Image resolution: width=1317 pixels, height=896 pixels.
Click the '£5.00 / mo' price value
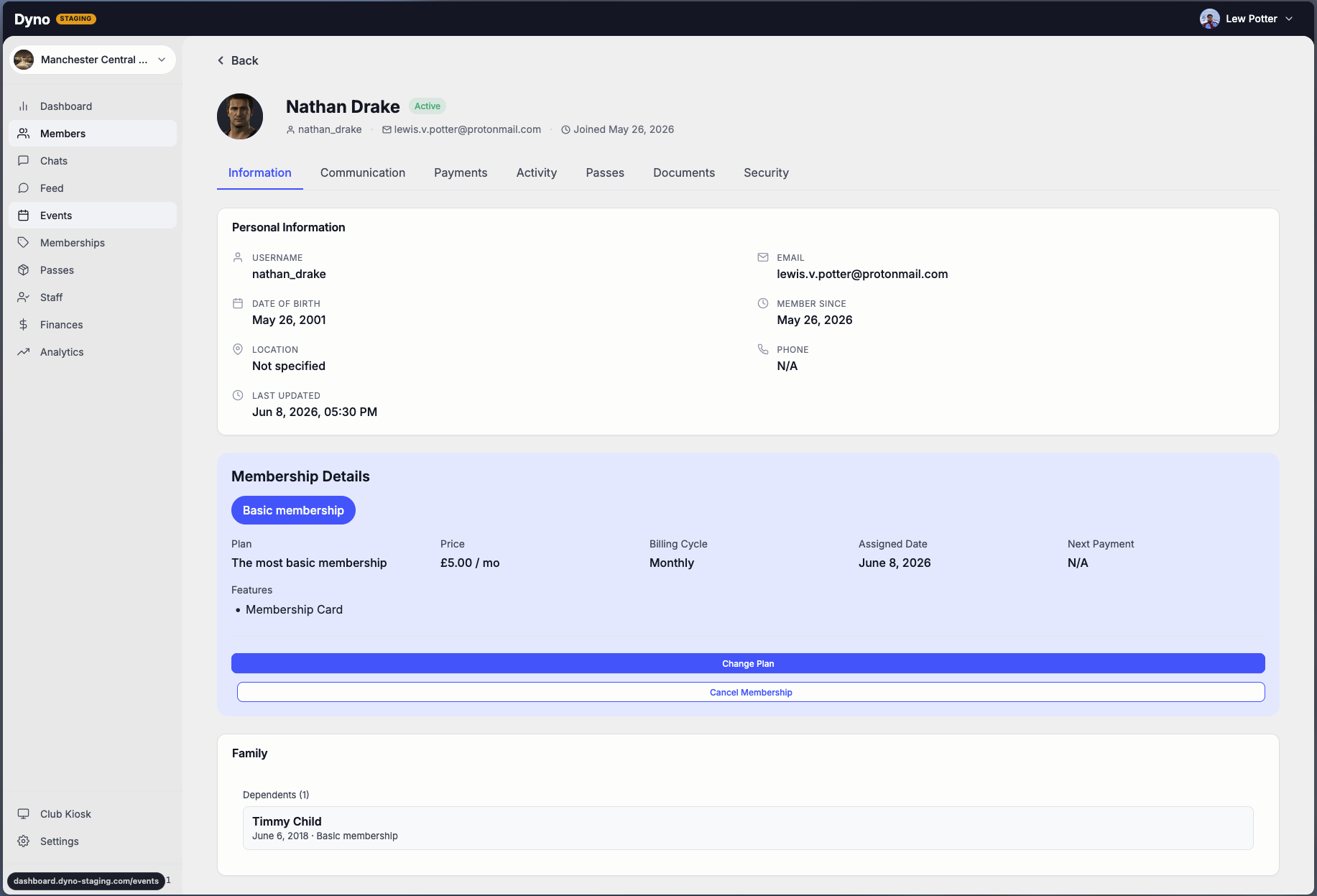470,563
